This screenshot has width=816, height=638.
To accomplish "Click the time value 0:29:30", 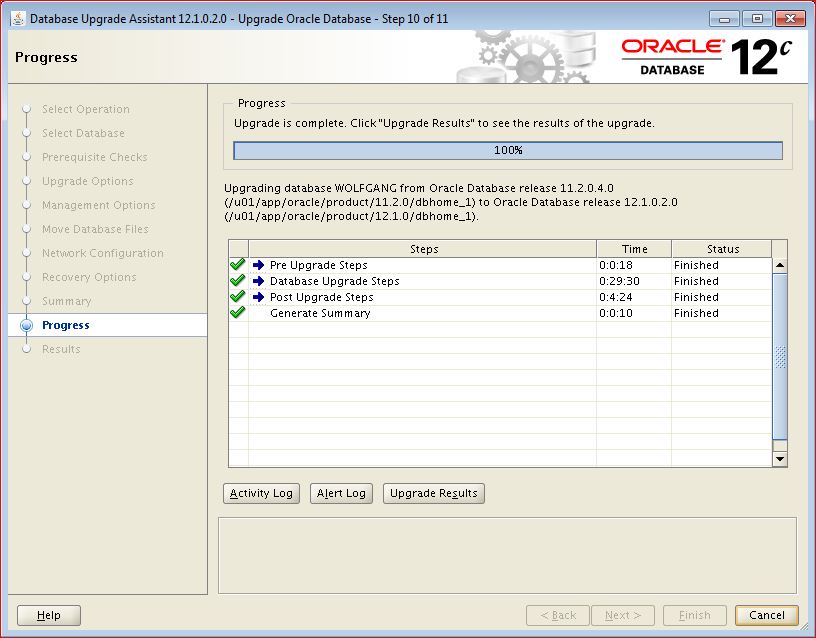I will pyautogui.click(x=619, y=282).
